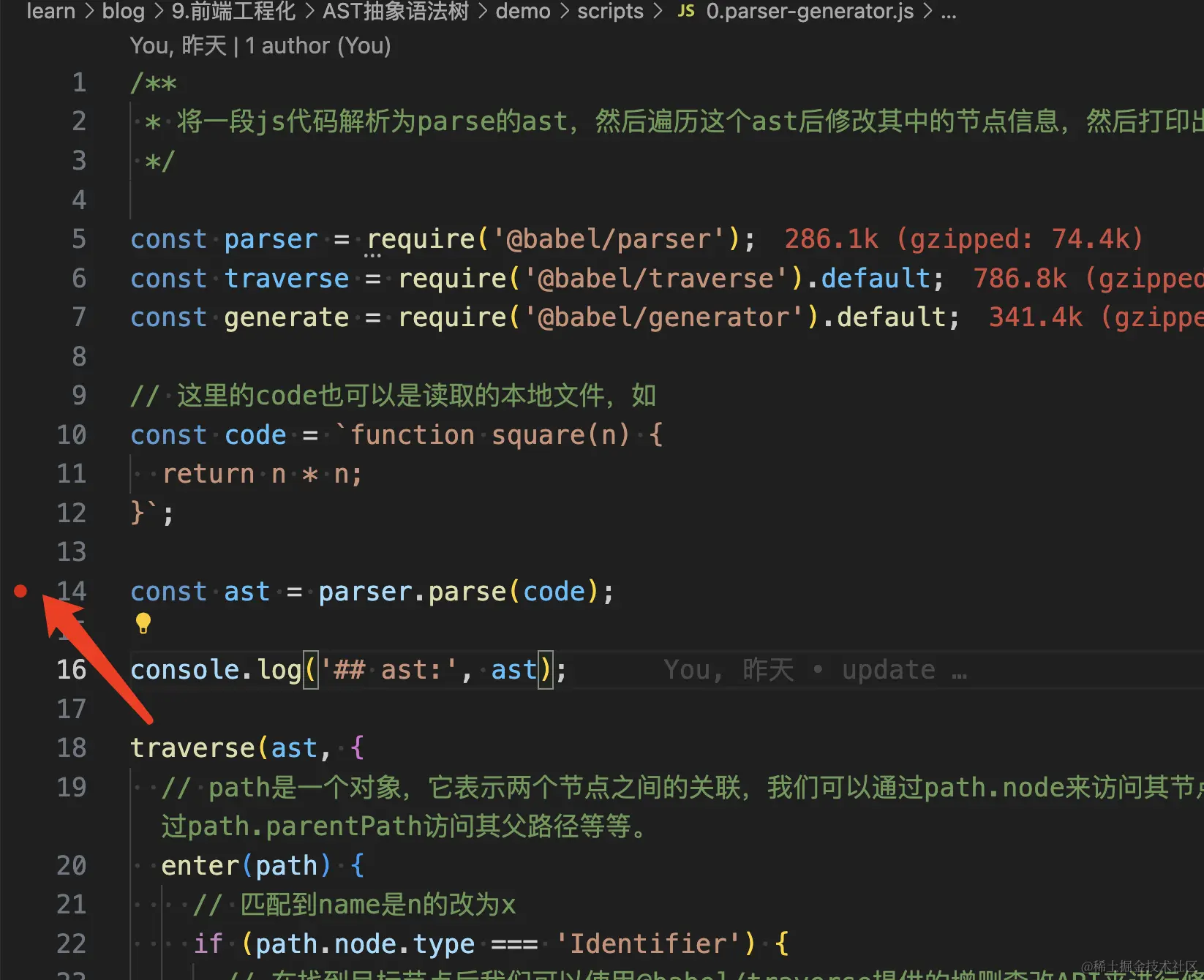Click the lightbulb quick-fix icon
The width and height of the screenshot is (1204, 980).
(143, 622)
